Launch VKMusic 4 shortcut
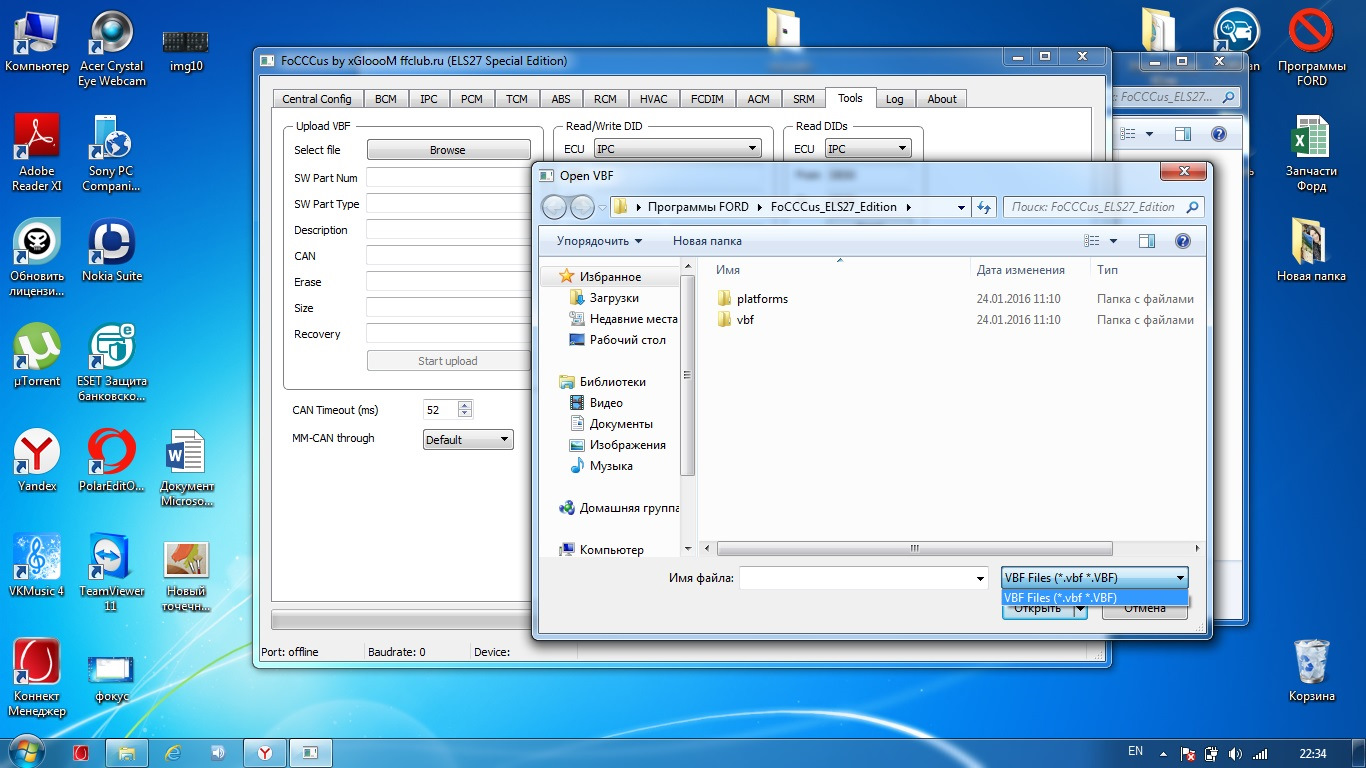1366x768 pixels. tap(37, 565)
